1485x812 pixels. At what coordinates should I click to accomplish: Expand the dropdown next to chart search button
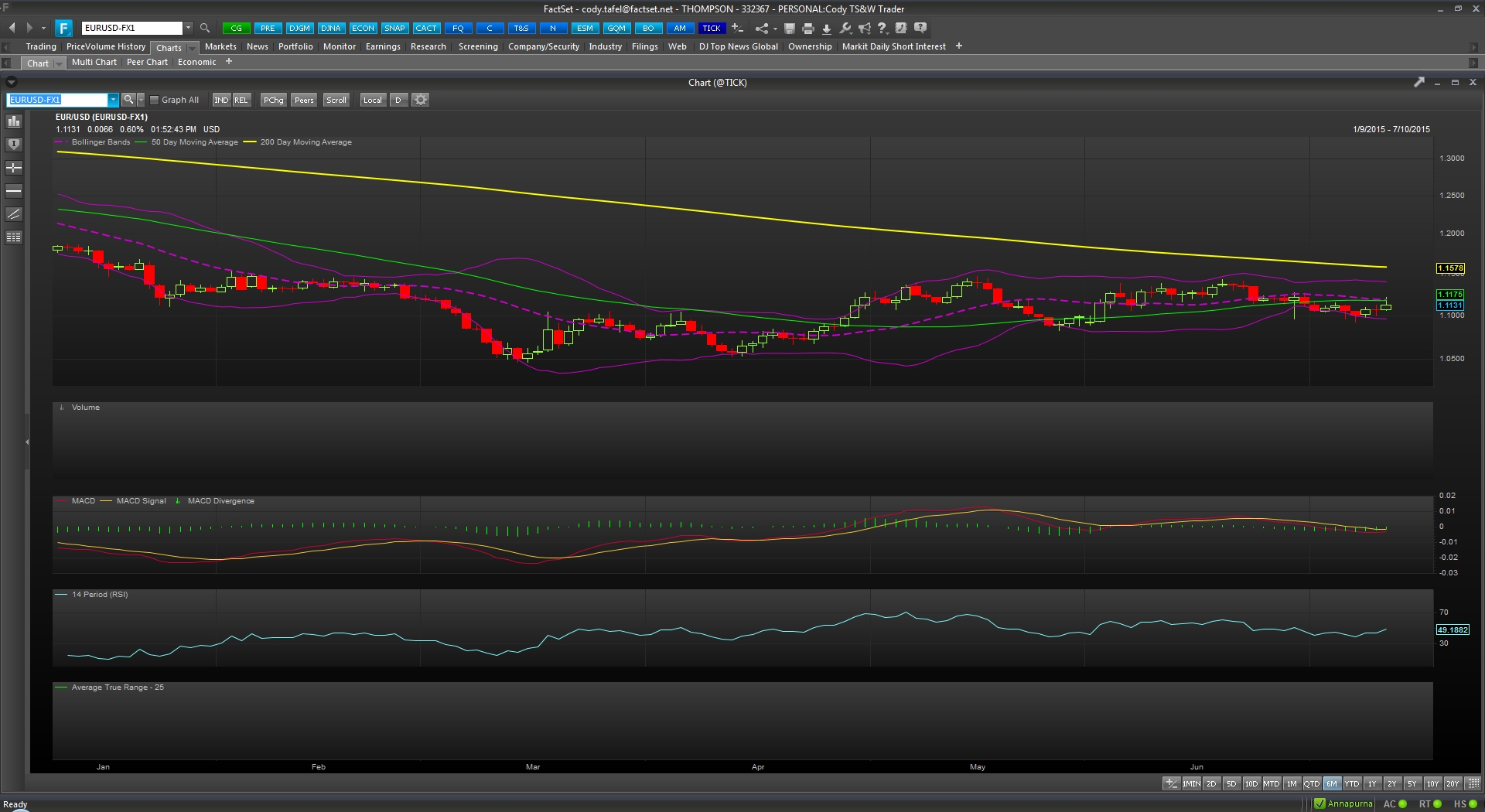(x=141, y=100)
